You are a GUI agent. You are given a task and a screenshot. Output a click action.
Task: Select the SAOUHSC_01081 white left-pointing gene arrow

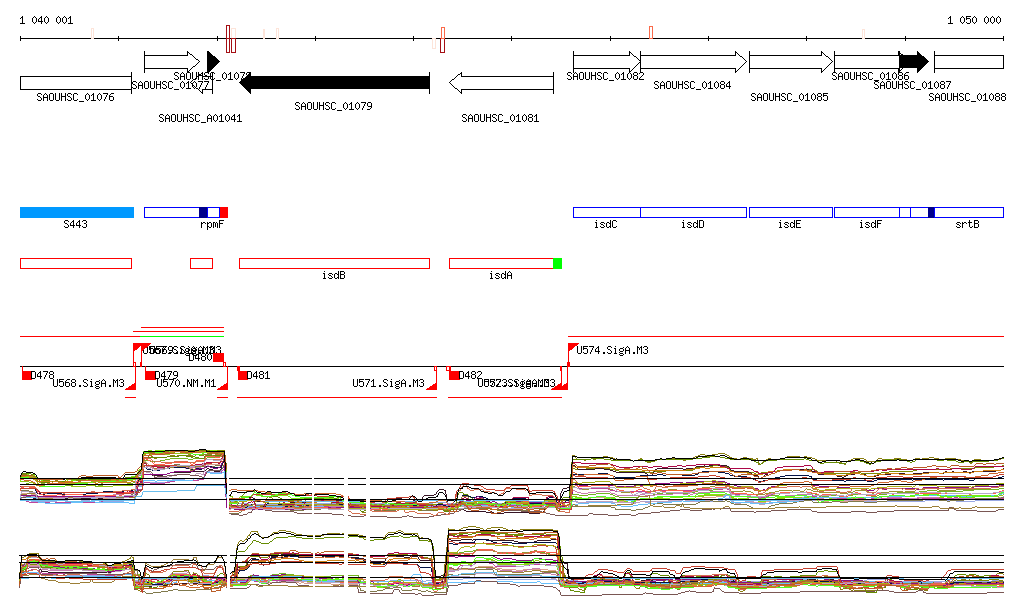tap(502, 82)
